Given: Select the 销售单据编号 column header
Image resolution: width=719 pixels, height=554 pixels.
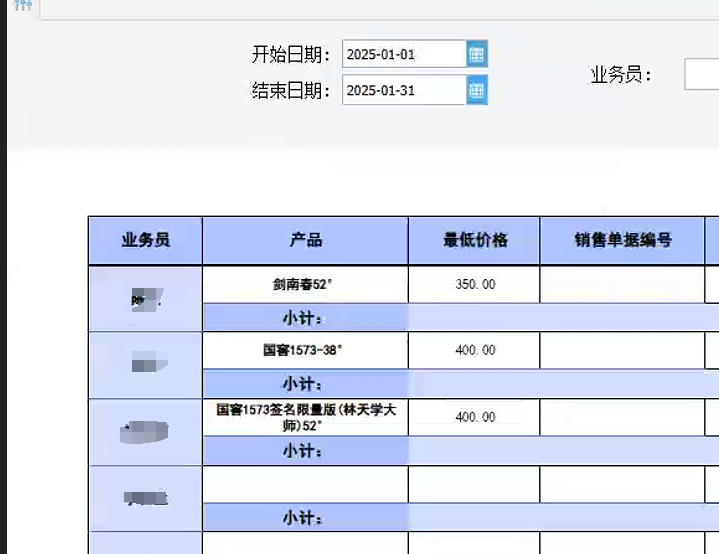Looking at the screenshot, I should point(622,240).
